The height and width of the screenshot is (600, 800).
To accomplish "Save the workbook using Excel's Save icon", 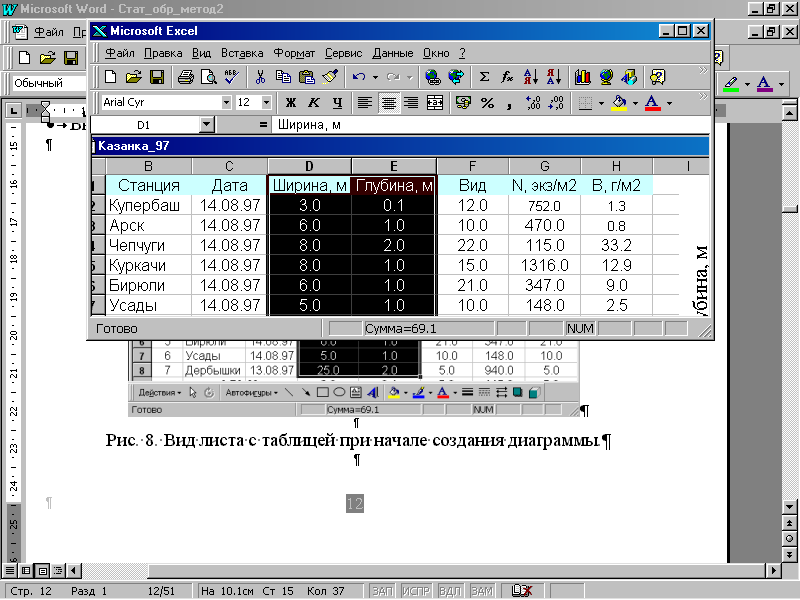I will [157, 77].
